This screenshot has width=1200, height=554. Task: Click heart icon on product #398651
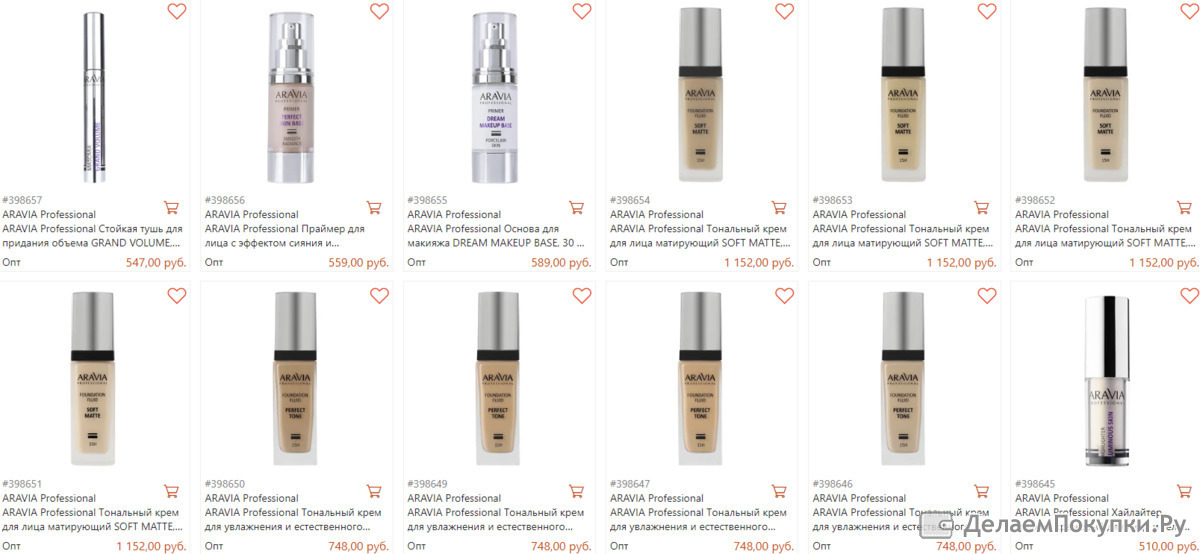tap(176, 296)
